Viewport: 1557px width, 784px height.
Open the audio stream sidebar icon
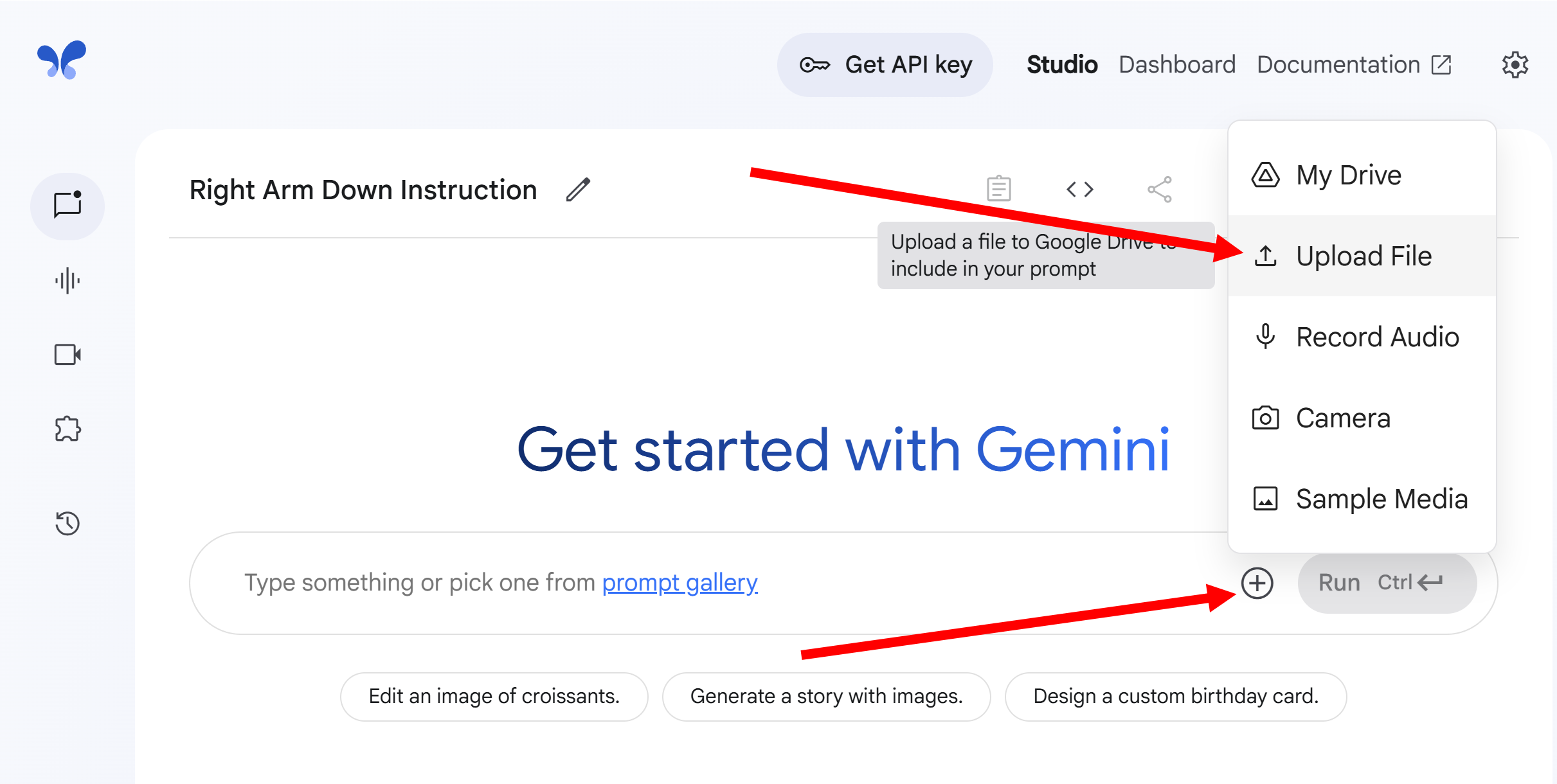pos(67,281)
